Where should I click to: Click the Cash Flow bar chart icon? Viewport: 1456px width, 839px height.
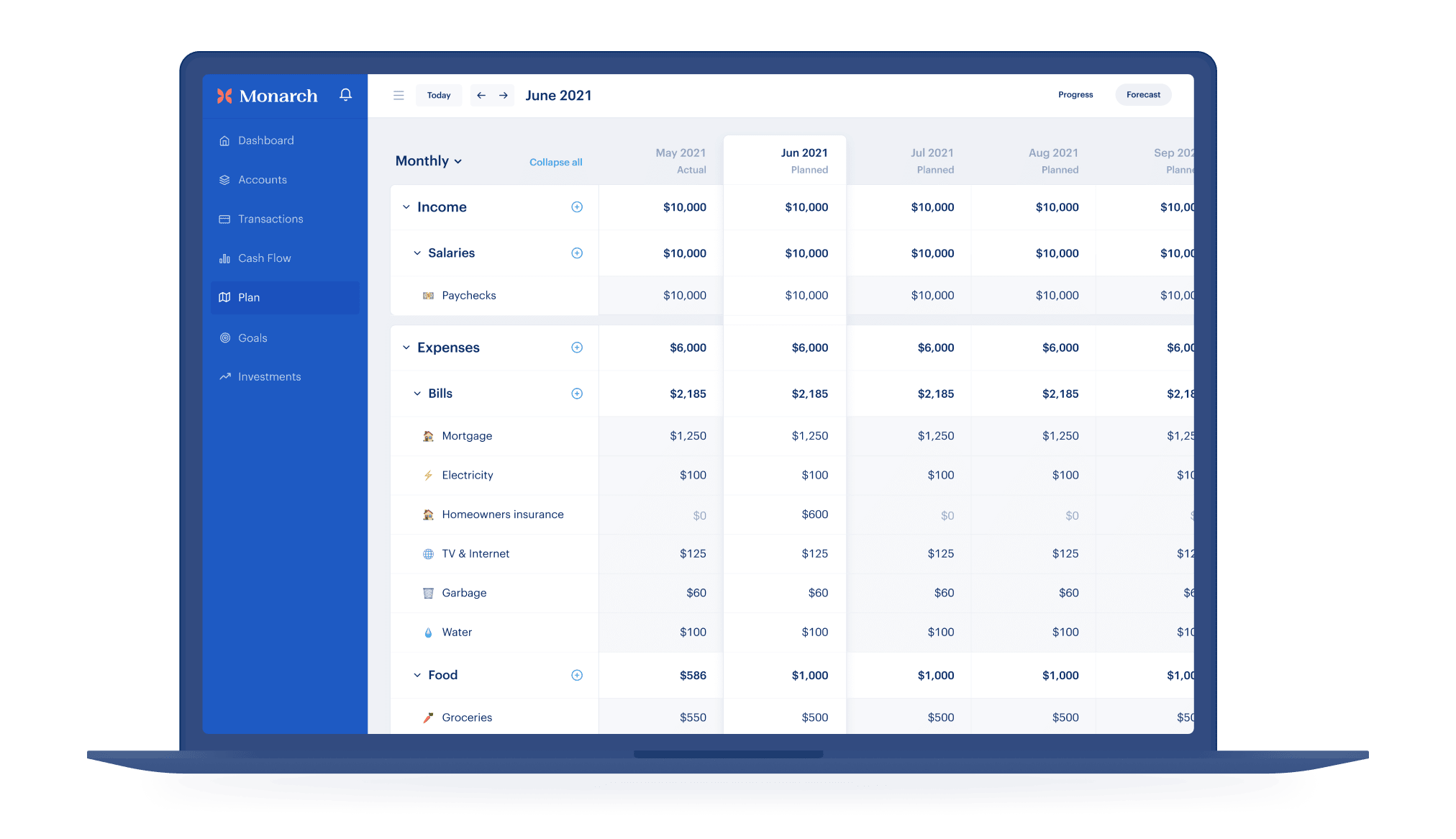pyautogui.click(x=224, y=258)
